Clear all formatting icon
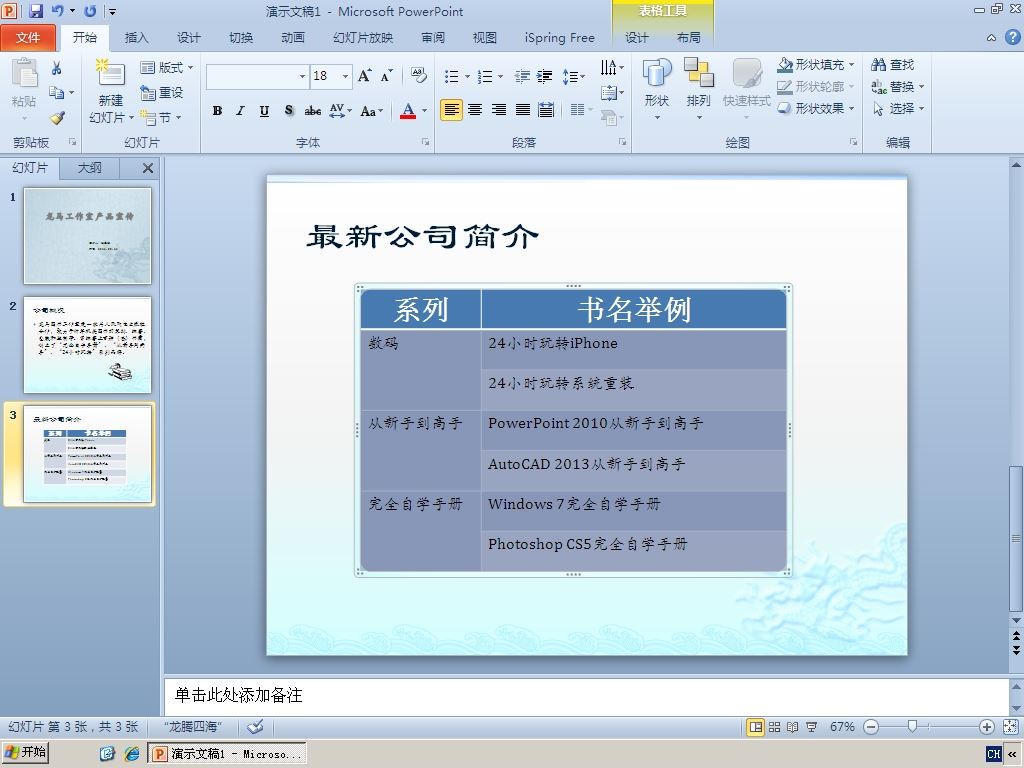Screen dimensions: 1024x768 [x=419, y=76]
